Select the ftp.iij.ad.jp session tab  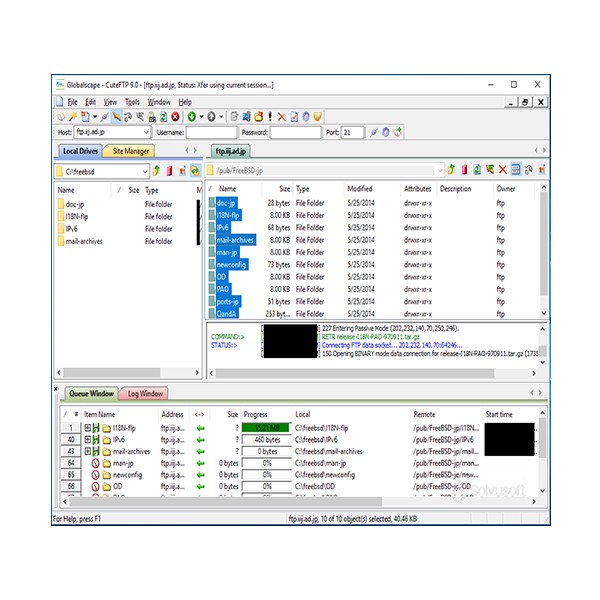tap(231, 151)
